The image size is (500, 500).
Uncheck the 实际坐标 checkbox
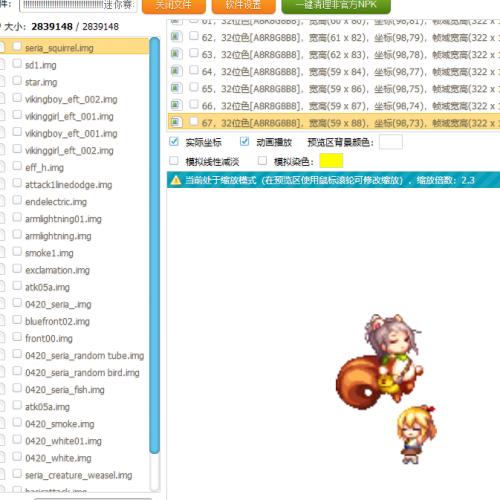[x=174, y=141]
